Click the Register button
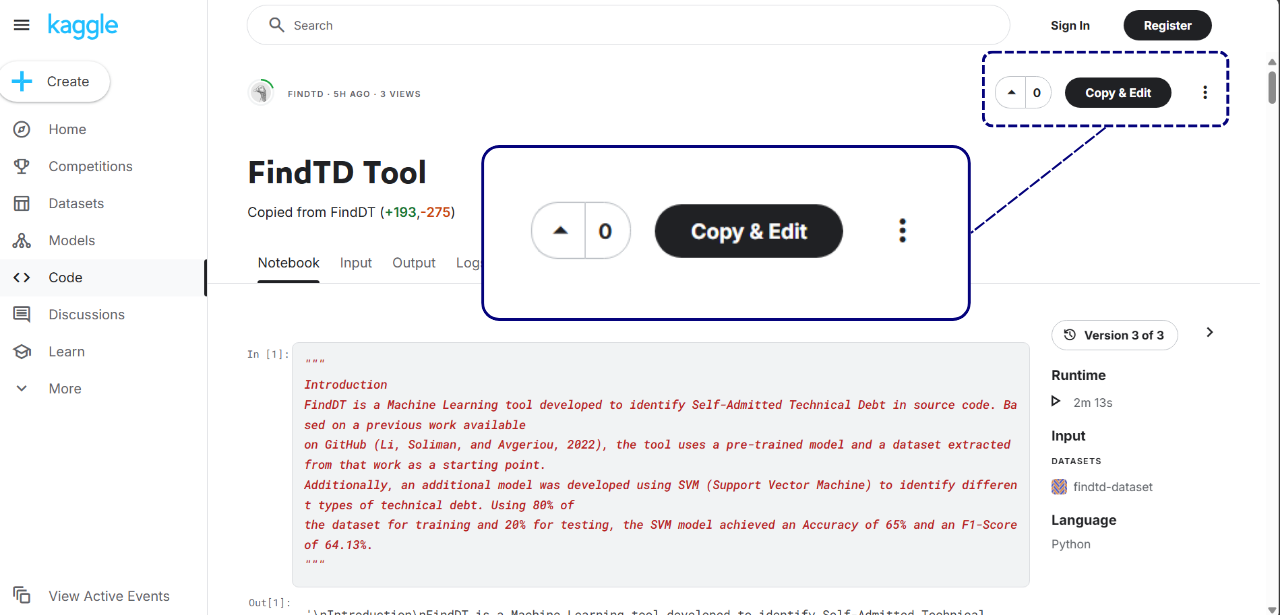The height and width of the screenshot is (616, 1280). pos(1167,26)
